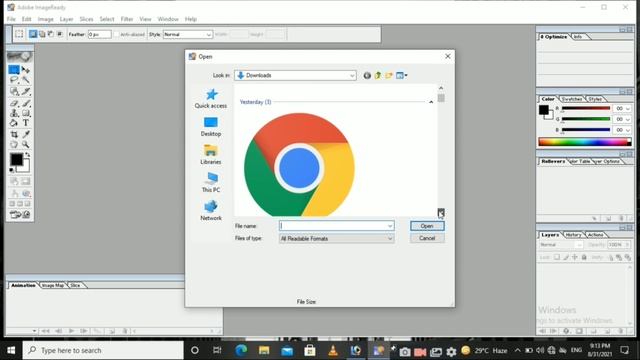Image resolution: width=640 pixels, height=360 pixels.
Task: Switch to the History tab
Action: [x=573, y=235]
